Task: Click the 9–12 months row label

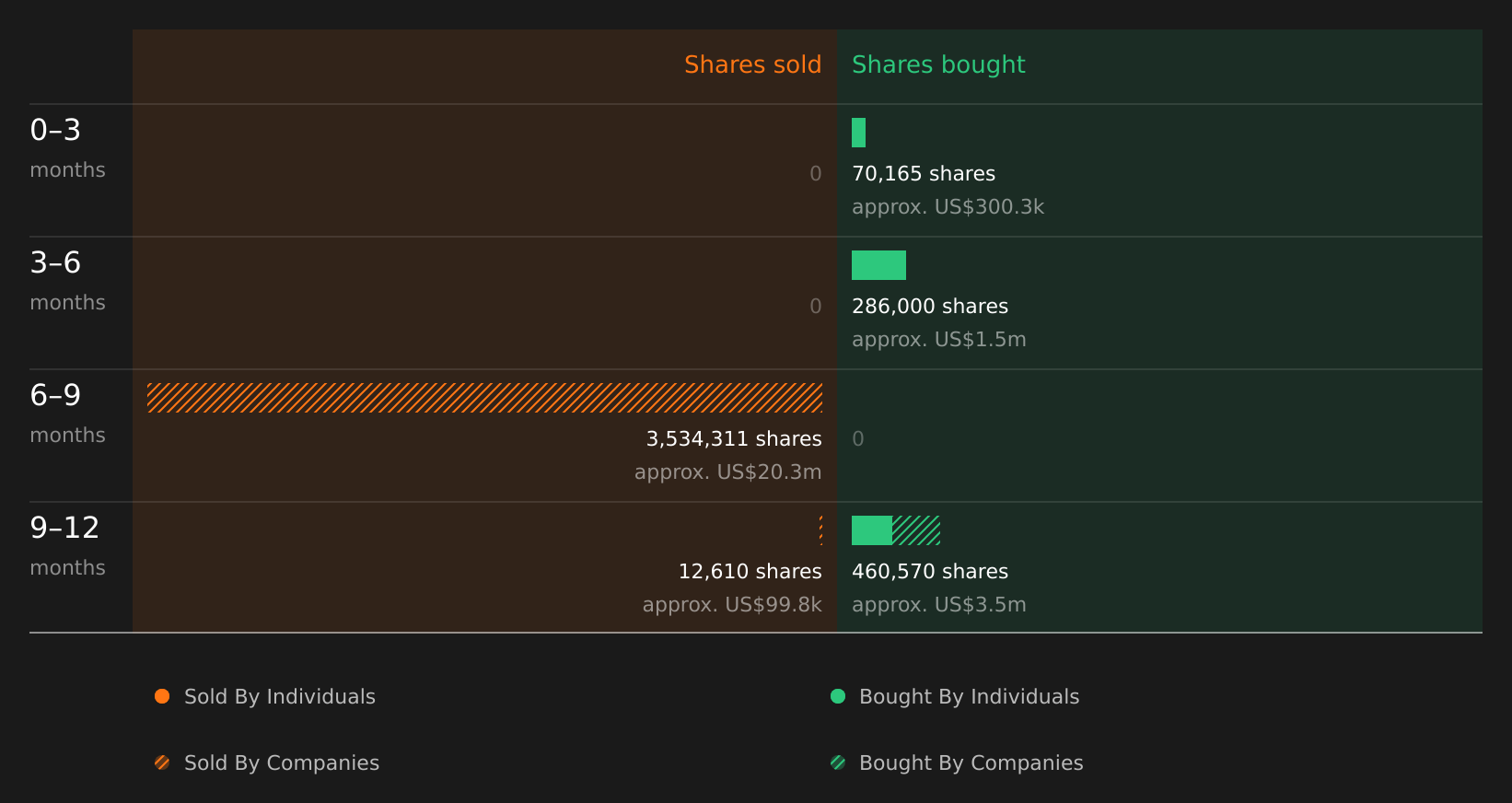Action: point(67,546)
